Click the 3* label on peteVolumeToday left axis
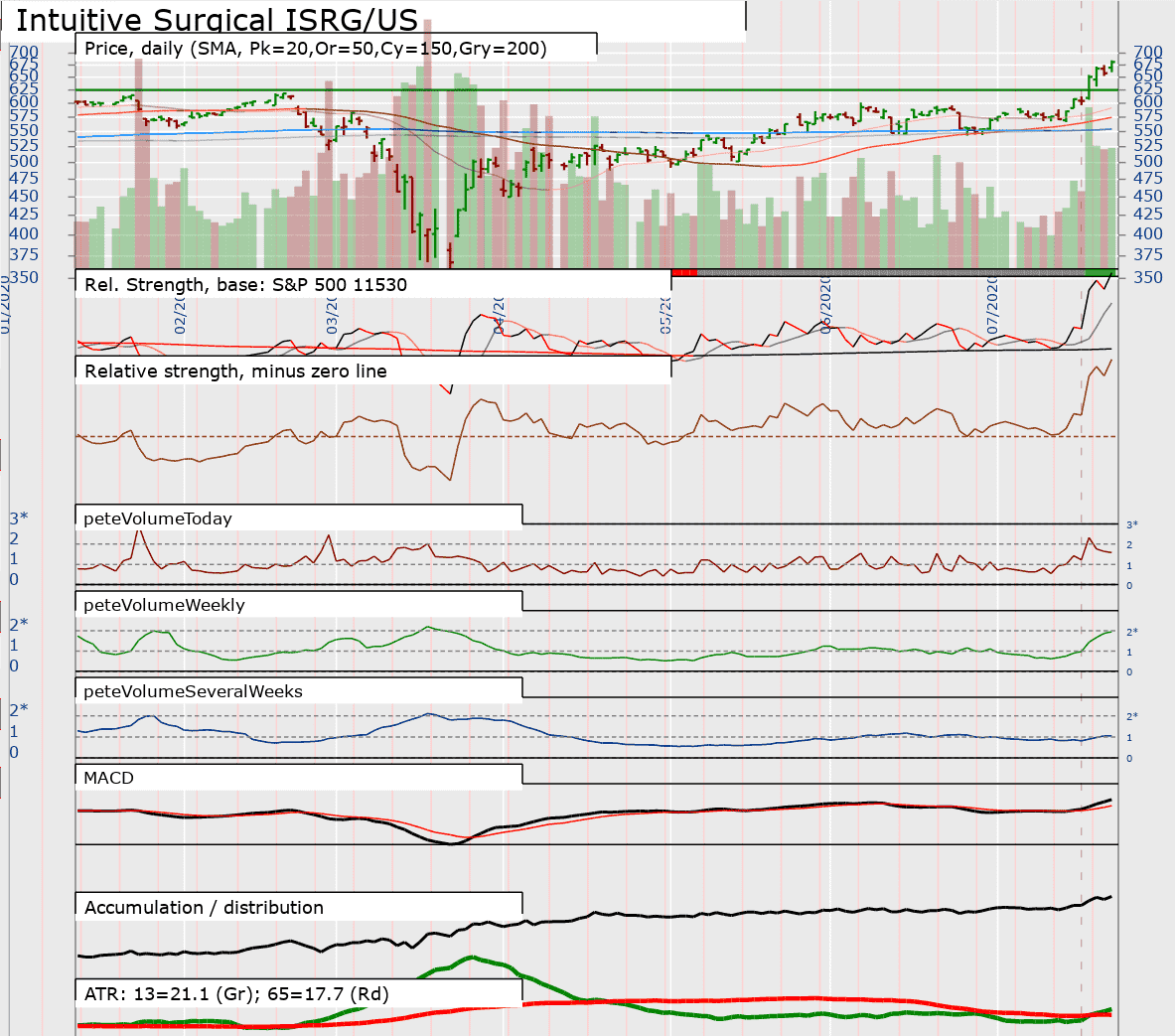This screenshot has width=1175, height=1036. coord(19,518)
